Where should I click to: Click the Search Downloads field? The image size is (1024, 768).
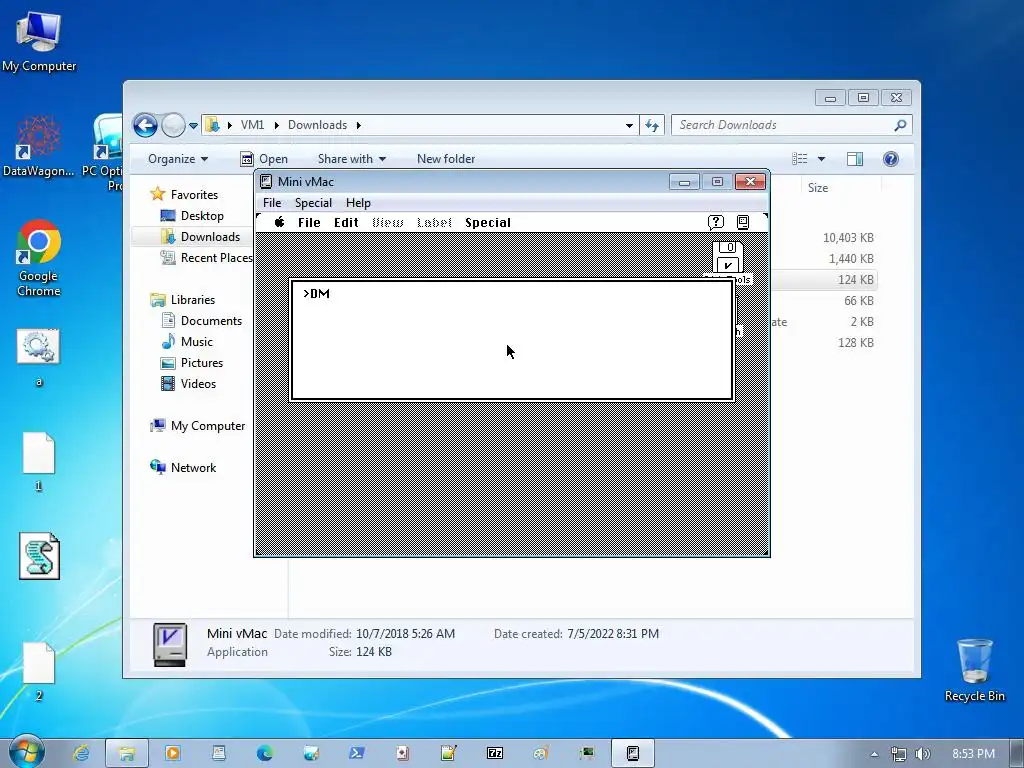click(x=782, y=125)
